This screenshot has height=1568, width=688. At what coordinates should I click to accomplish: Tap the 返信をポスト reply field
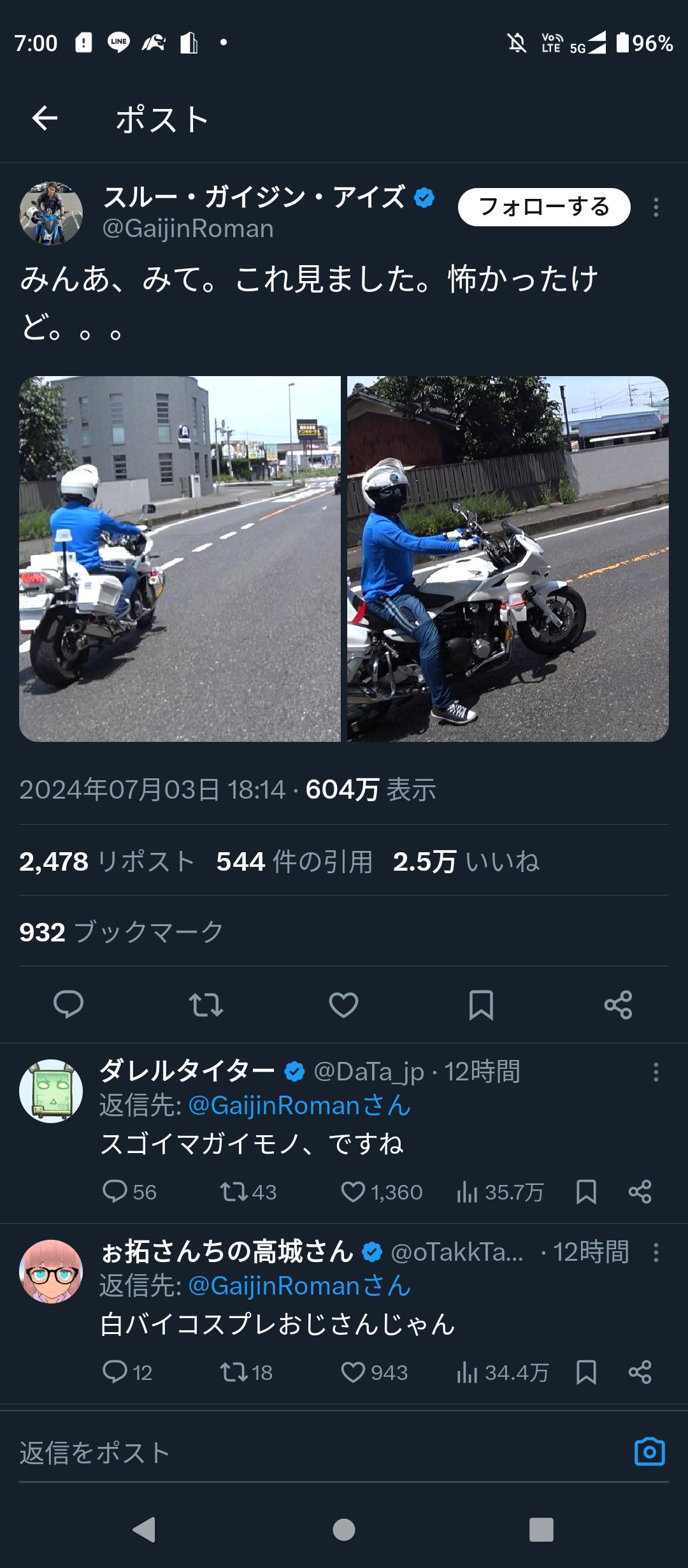click(x=319, y=1453)
